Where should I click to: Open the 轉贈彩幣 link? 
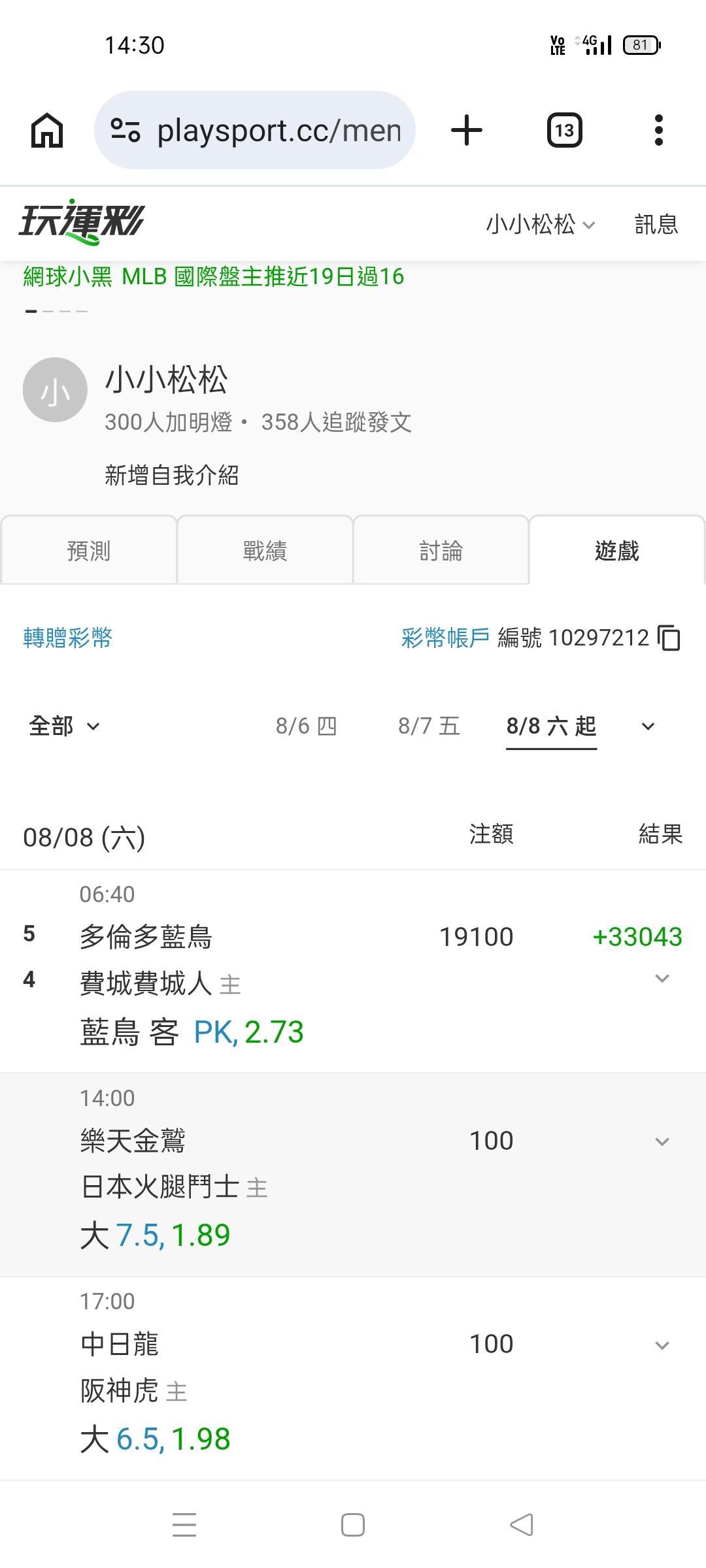68,638
